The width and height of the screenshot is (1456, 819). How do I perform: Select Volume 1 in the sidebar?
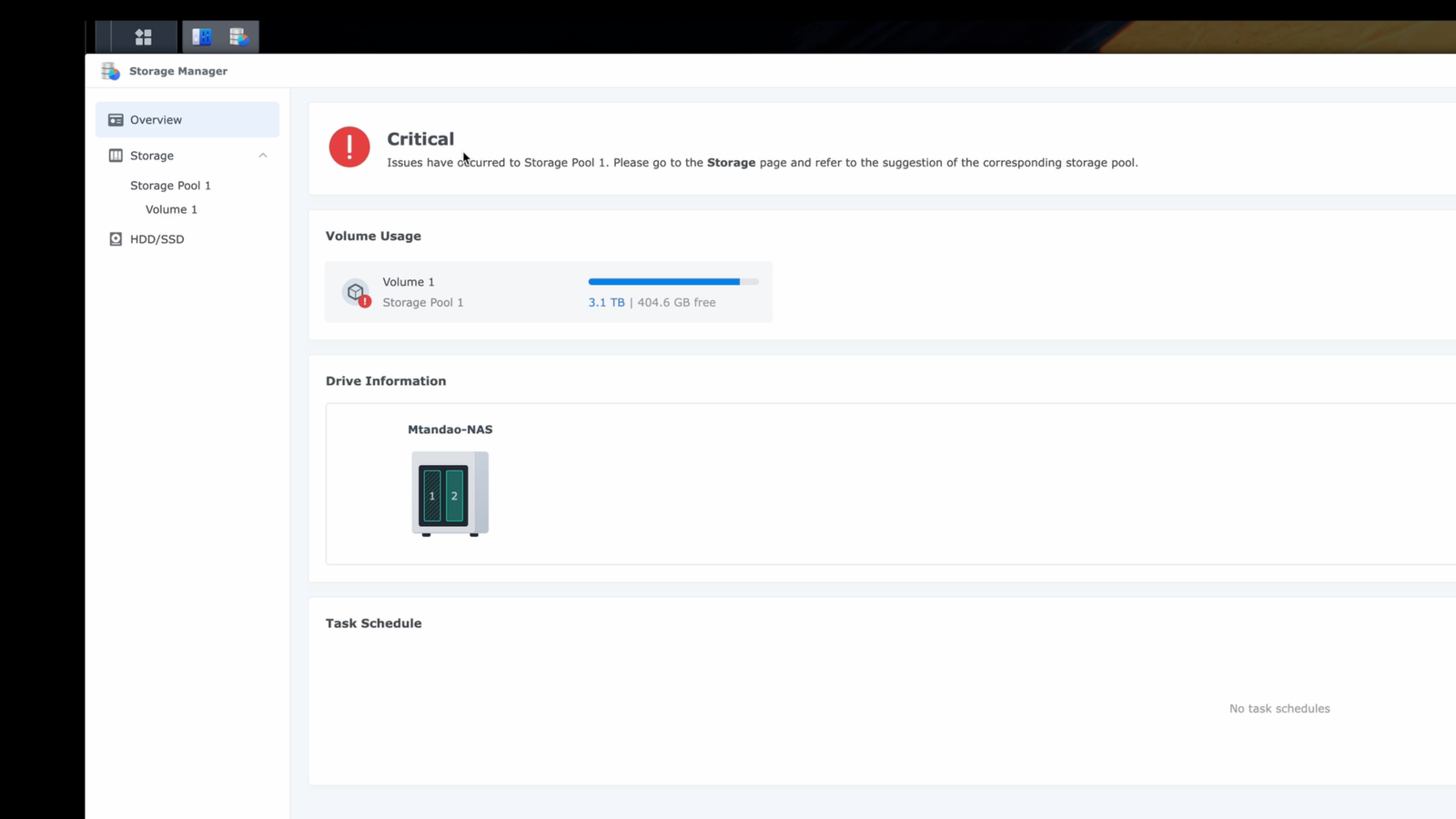pyautogui.click(x=171, y=209)
